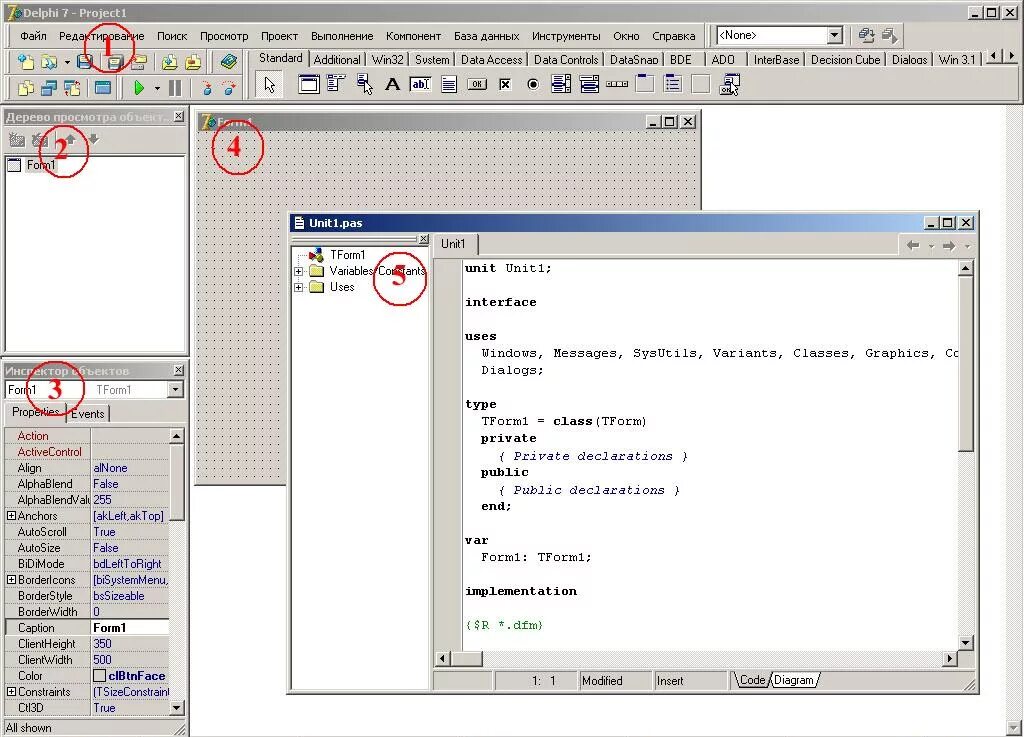This screenshot has height=737, width=1024.
Task: Click the Pause program icon
Action: pyautogui.click(x=175, y=87)
